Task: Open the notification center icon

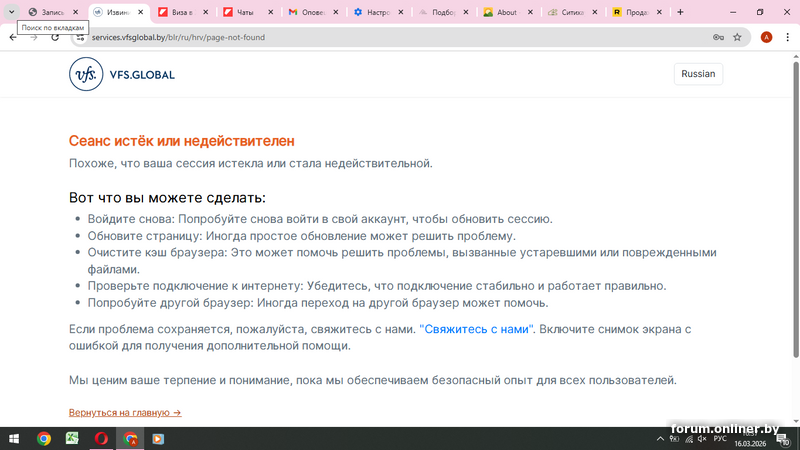Action: tap(784, 439)
